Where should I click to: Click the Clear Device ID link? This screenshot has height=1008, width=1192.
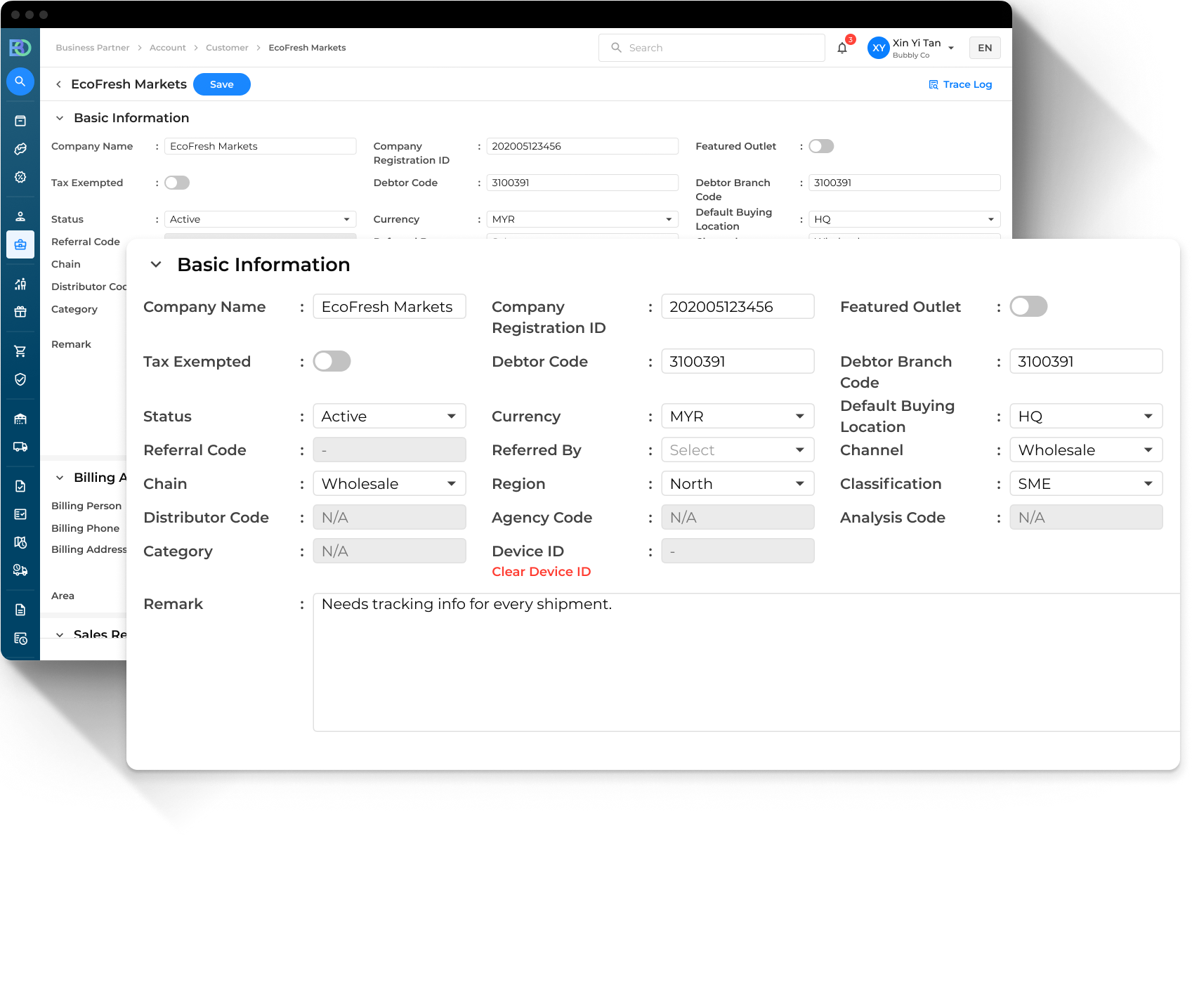pyautogui.click(x=541, y=572)
